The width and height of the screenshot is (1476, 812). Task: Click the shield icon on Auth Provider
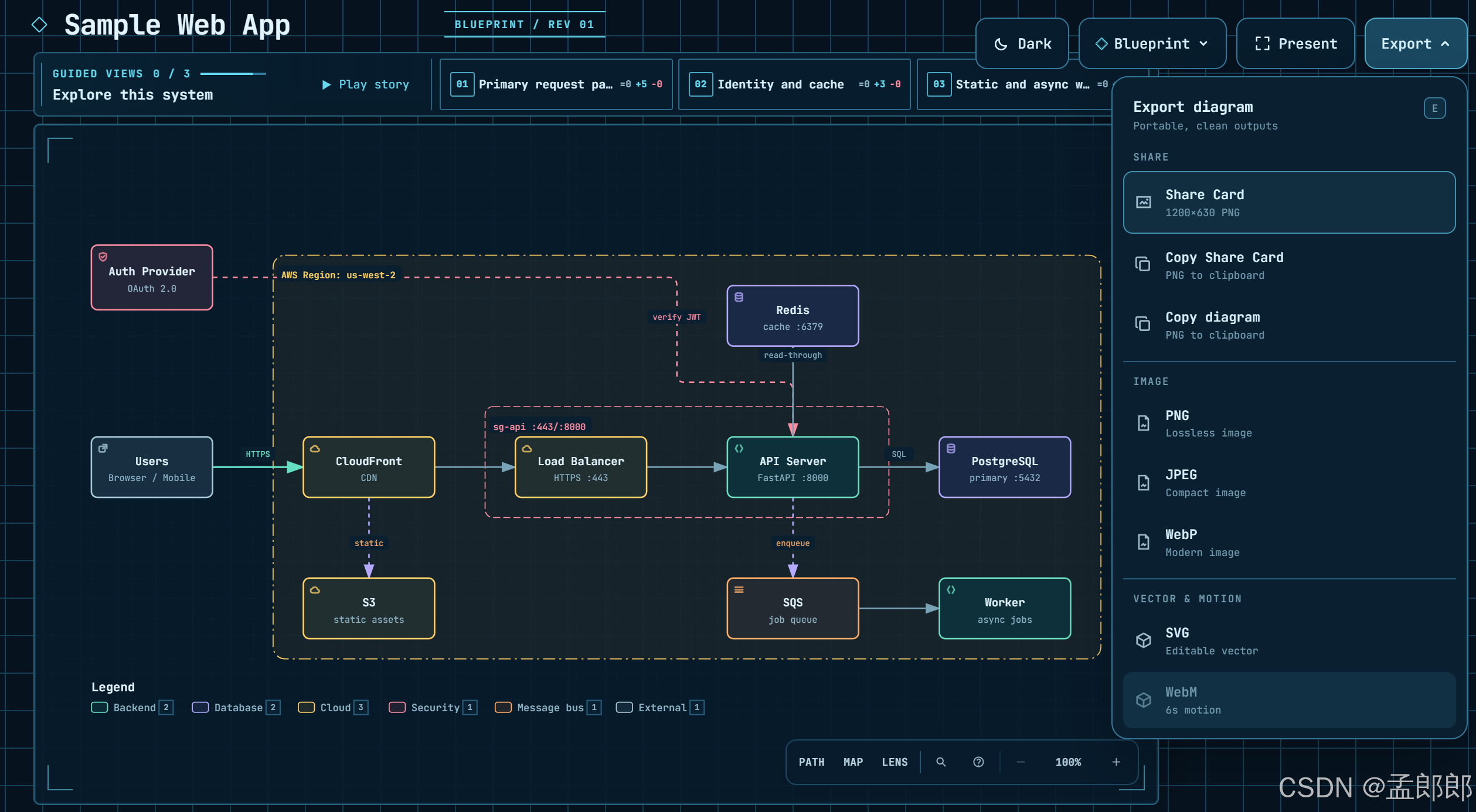coord(103,257)
